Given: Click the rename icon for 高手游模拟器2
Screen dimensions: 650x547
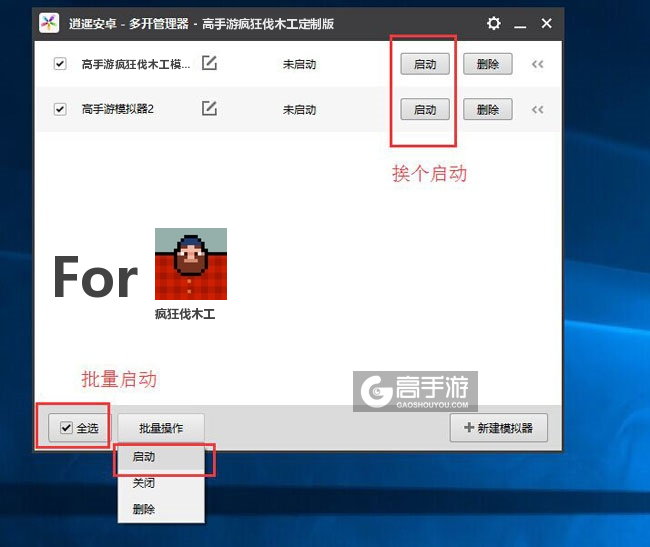Looking at the screenshot, I should [x=209, y=109].
